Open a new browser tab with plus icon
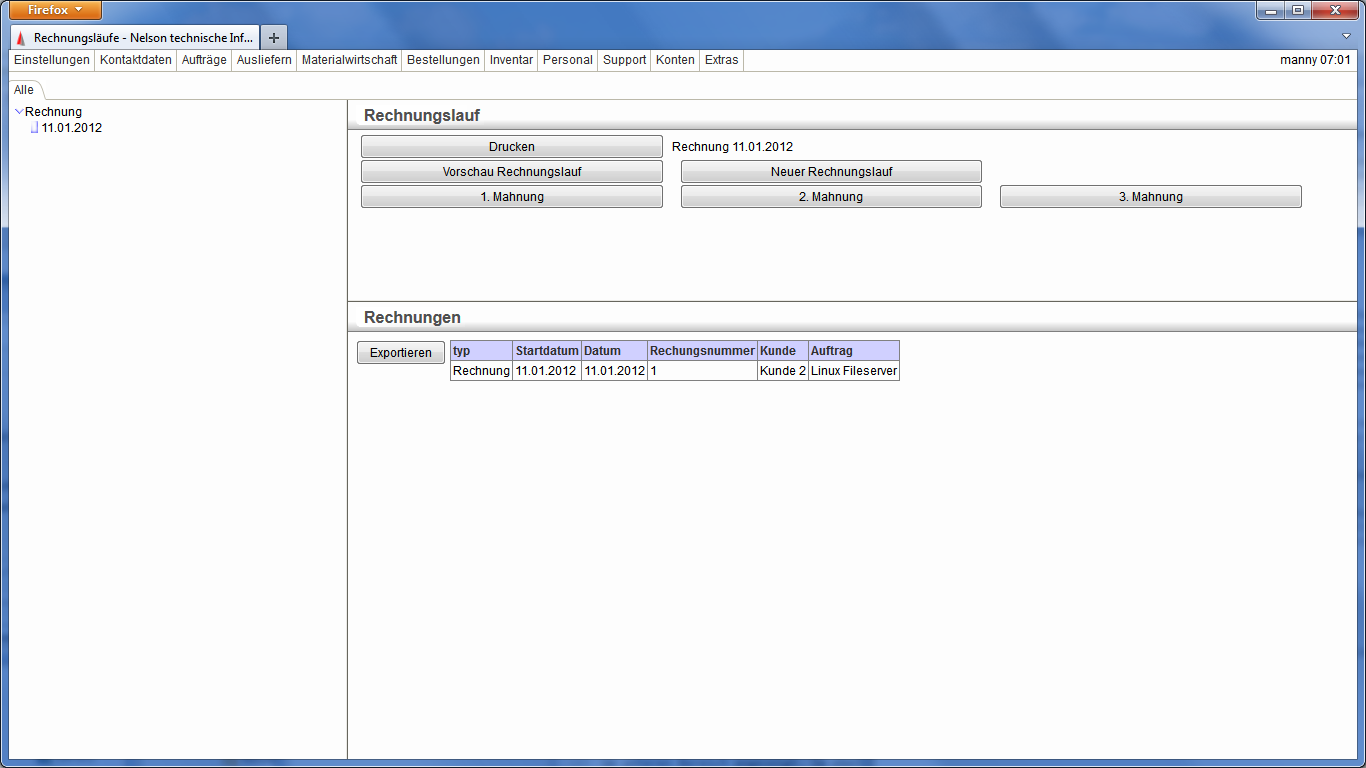 [274, 37]
